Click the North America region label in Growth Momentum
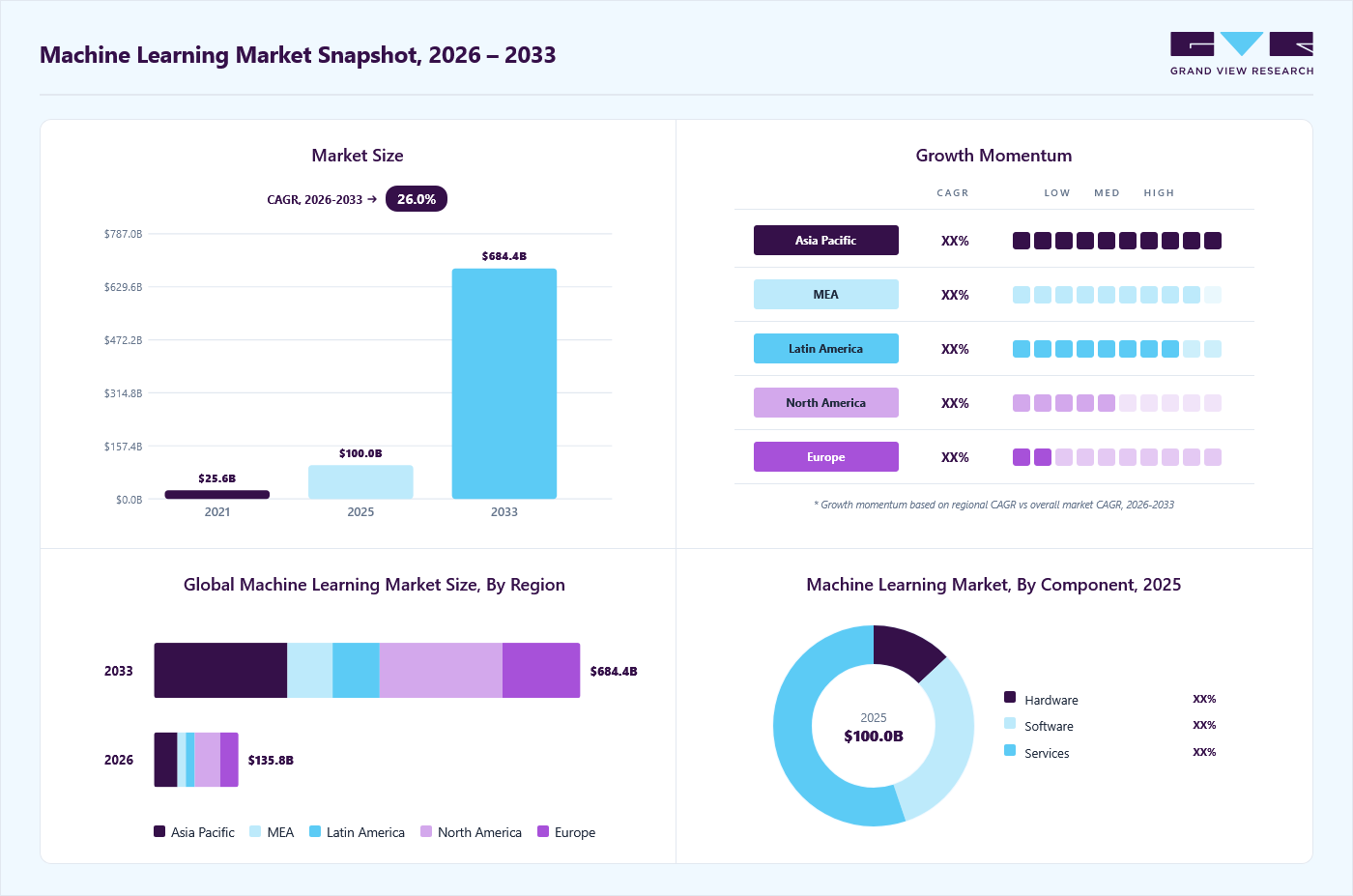Image resolution: width=1353 pixels, height=896 pixels. 826,403
